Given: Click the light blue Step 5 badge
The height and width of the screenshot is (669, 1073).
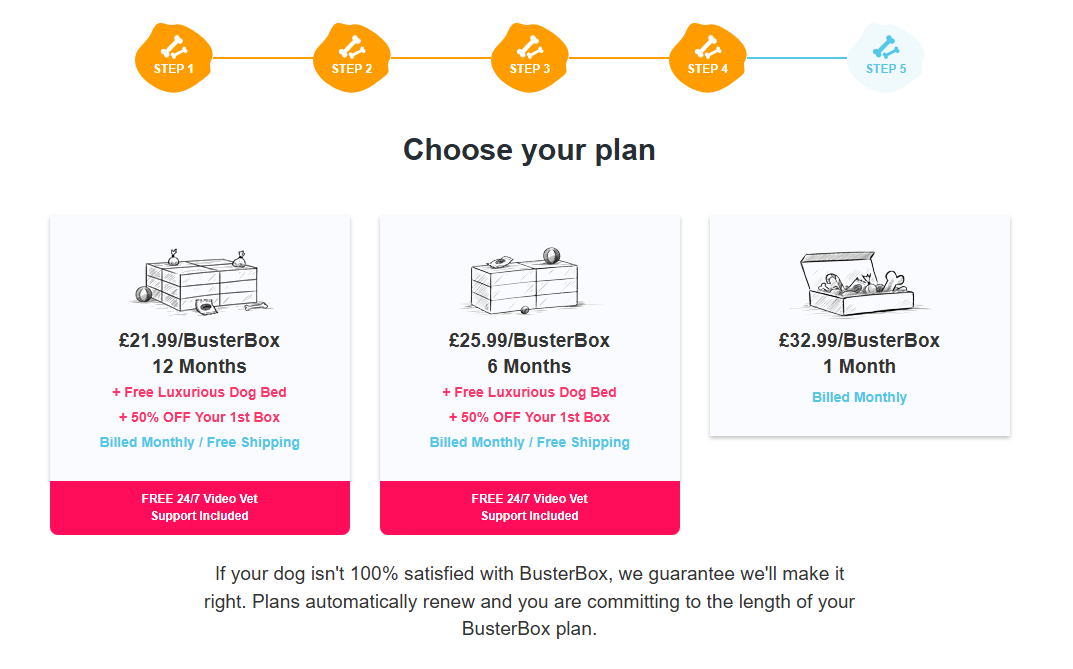Looking at the screenshot, I should pos(886,58).
